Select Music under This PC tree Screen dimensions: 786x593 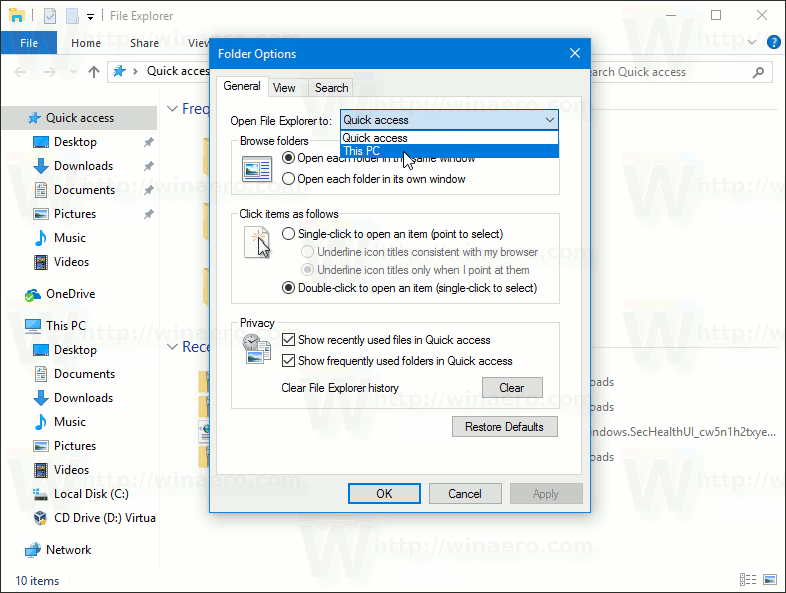point(70,422)
